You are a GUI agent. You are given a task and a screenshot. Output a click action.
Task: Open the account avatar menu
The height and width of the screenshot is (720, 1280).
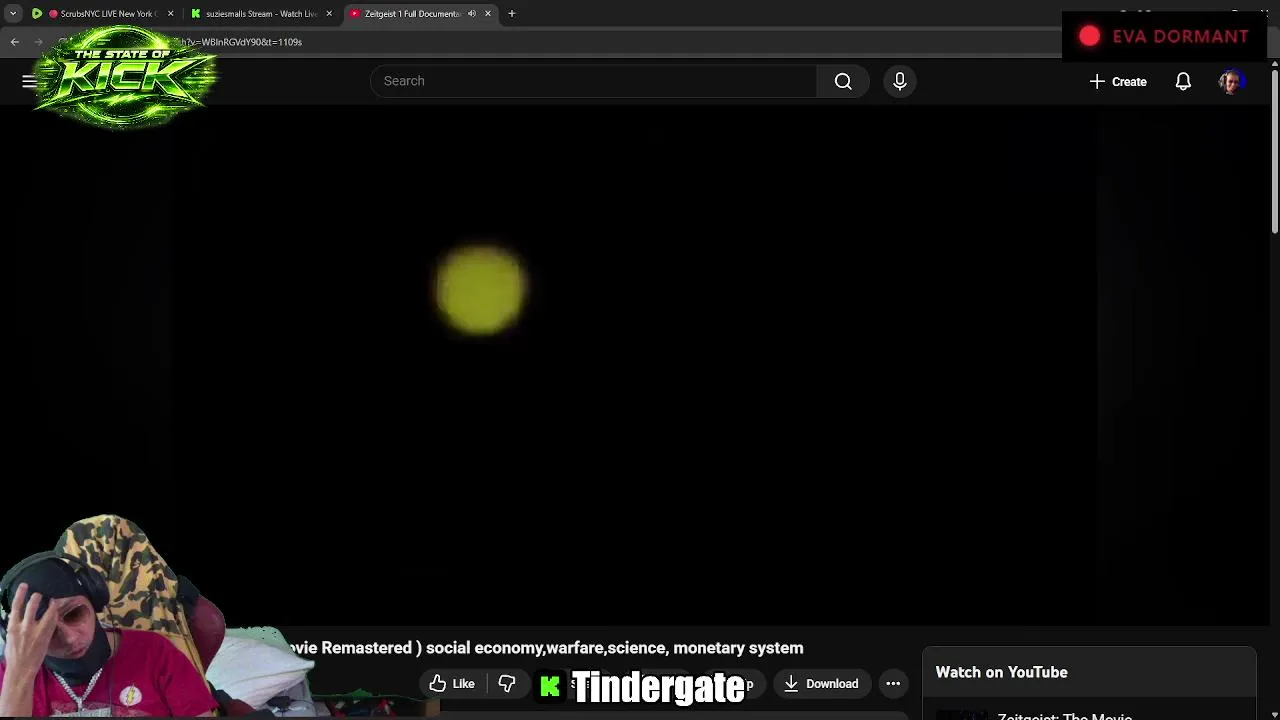pos(1230,81)
